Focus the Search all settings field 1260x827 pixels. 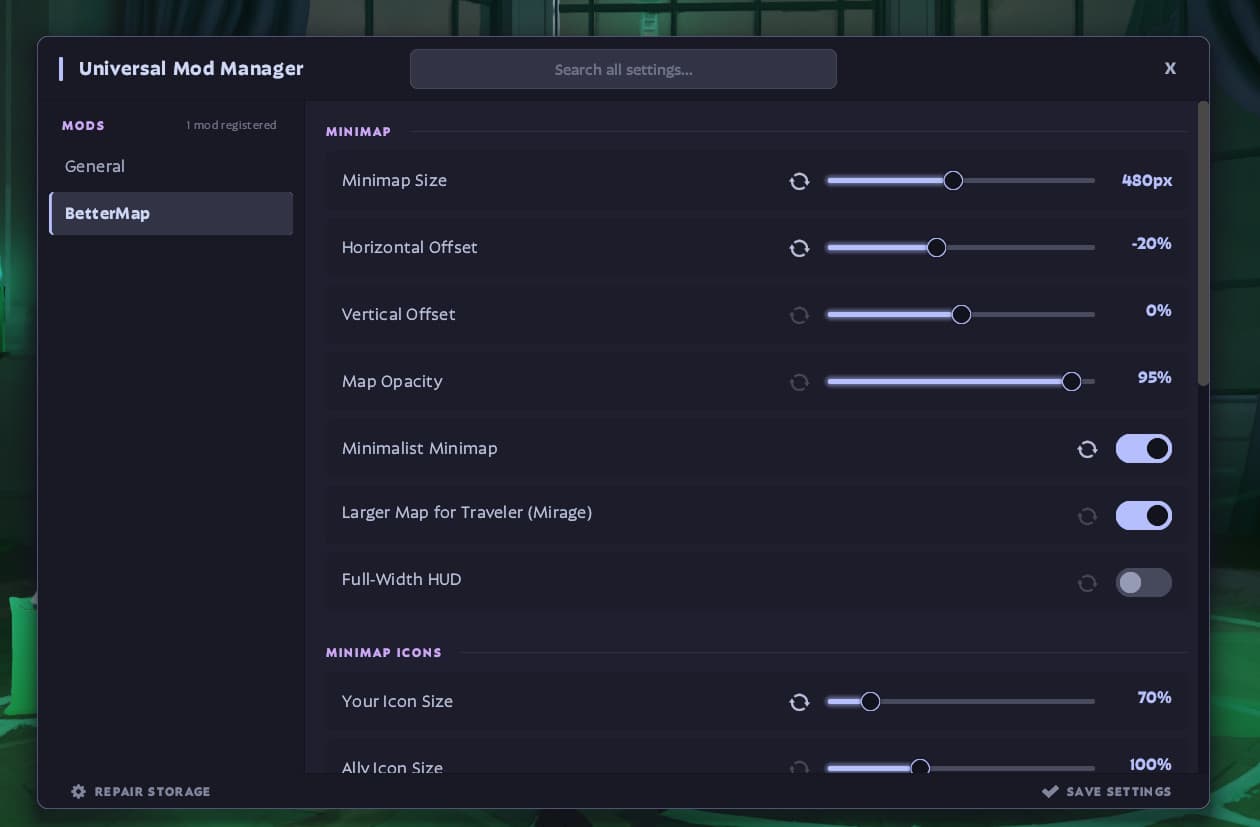623,69
